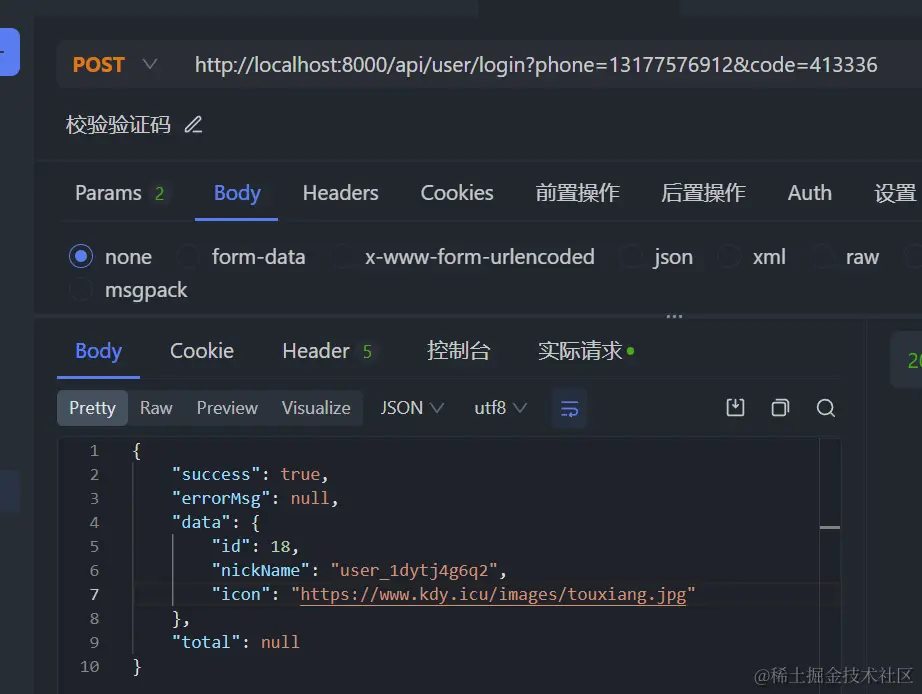Select Visualize response view
Image resolution: width=922 pixels, height=694 pixels.
pyautogui.click(x=316, y=408)
